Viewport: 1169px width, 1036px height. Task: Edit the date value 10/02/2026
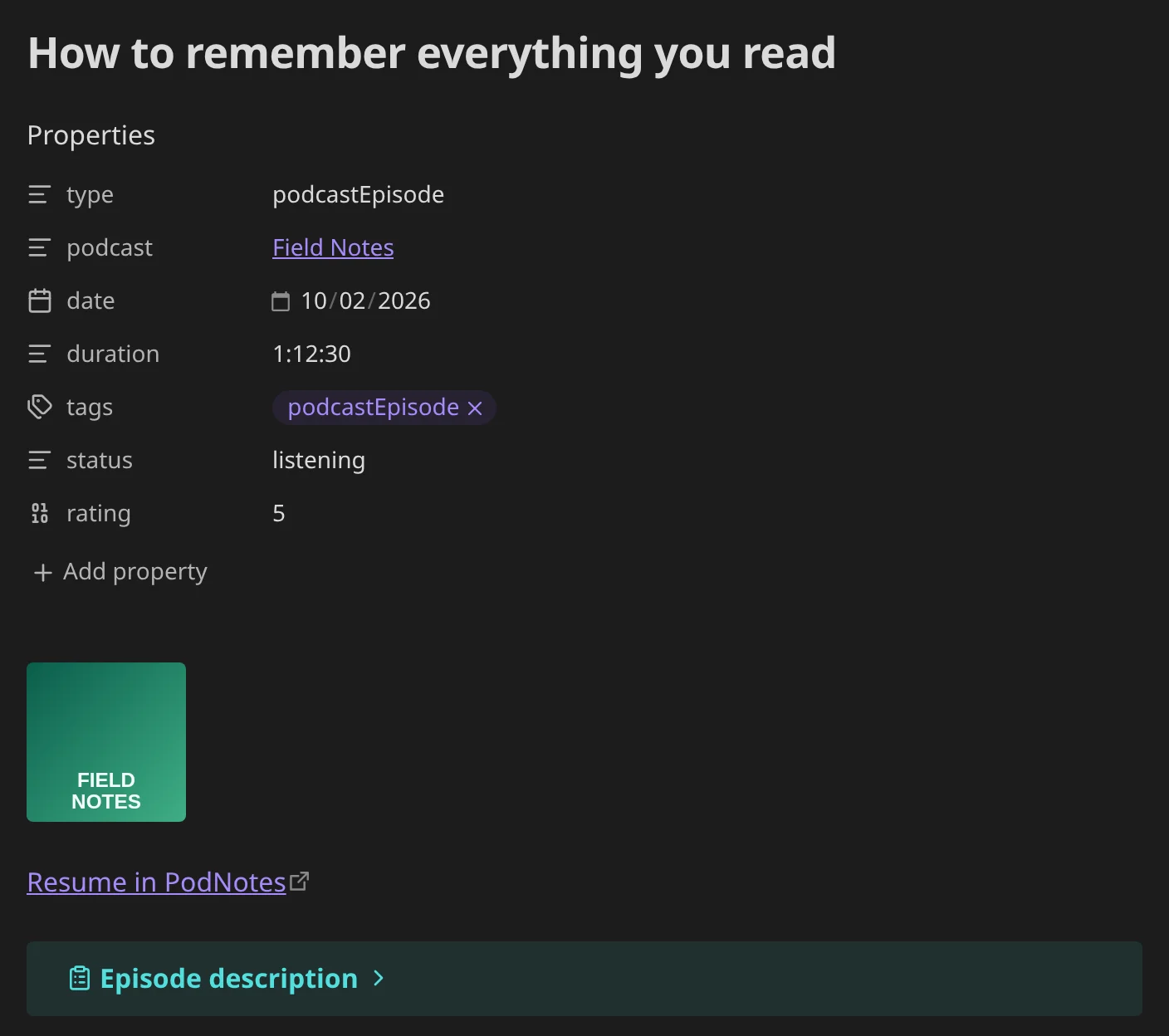(365, 301)
